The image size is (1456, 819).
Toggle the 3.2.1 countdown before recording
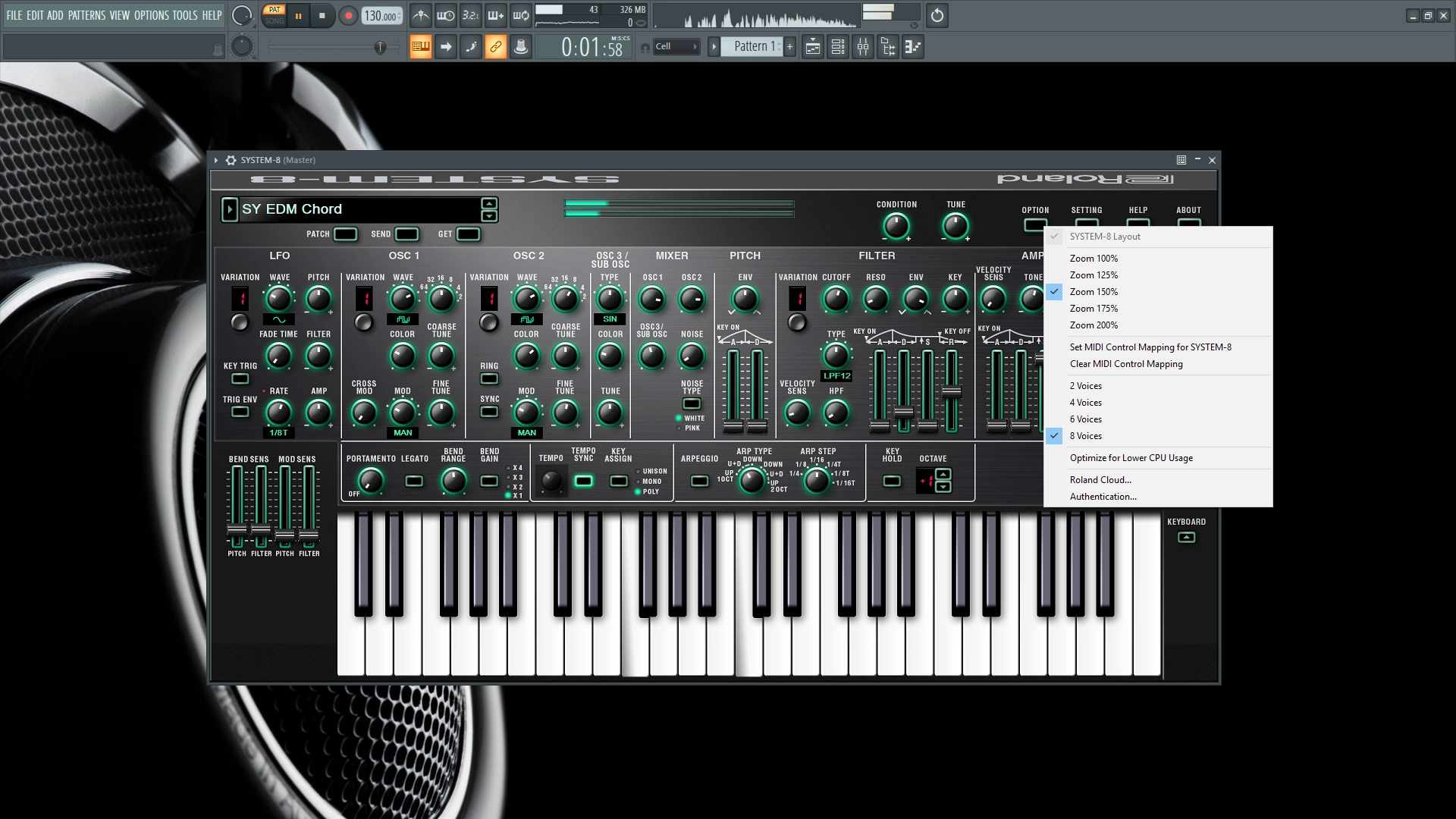tap(471, 15)
